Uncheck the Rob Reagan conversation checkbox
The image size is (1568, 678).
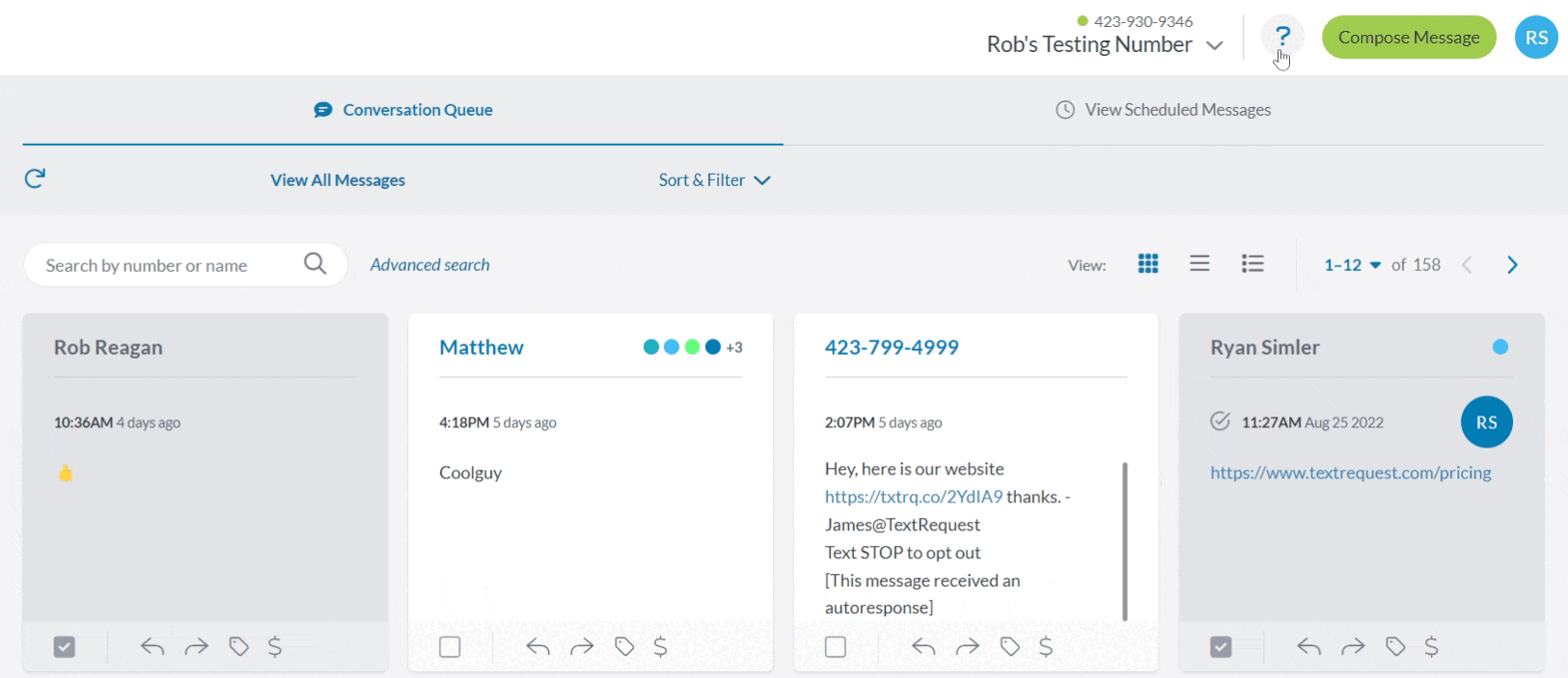(x=65, y=647)
